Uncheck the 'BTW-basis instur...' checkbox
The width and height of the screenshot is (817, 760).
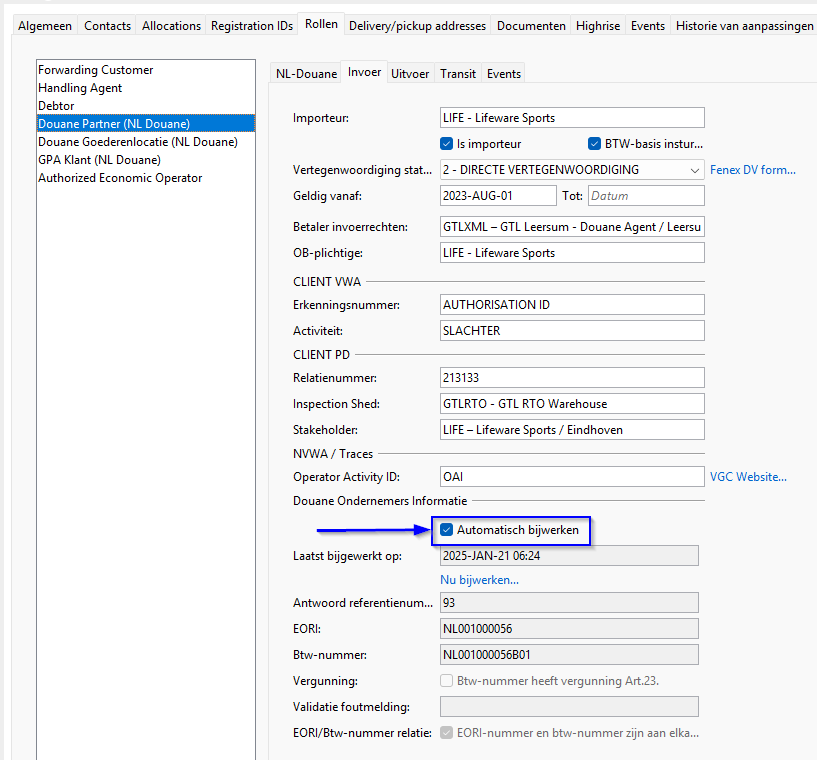pyautogui.click(x=595, y=143)
